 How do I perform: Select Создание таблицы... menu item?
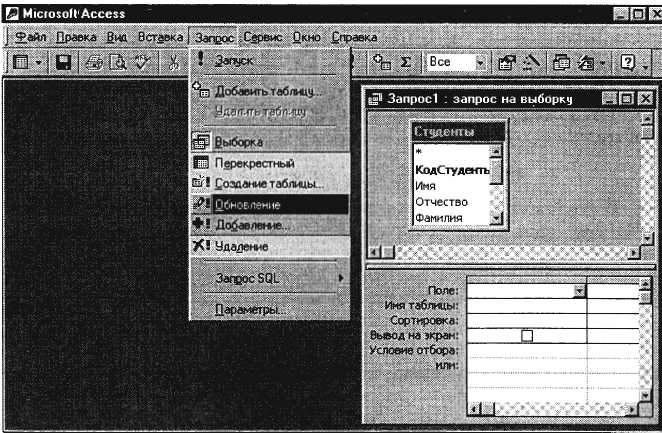pos(270,184)
